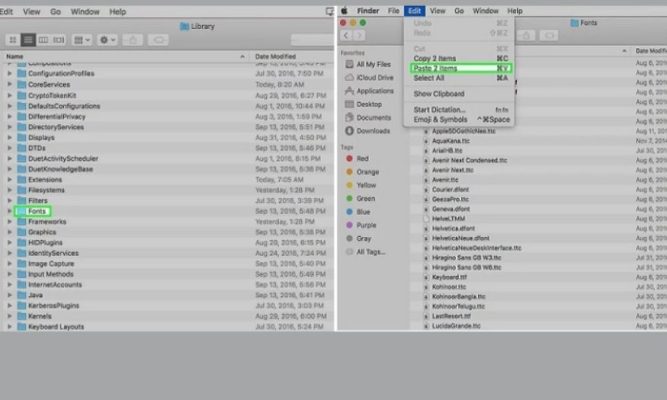Click the Apple menu logo
The image size is (667, 400).
pyautogui.click(x=347, y=10)
